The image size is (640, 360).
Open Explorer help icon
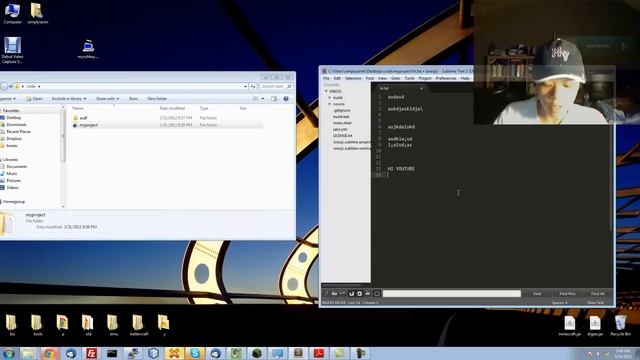tap(286, 99)
